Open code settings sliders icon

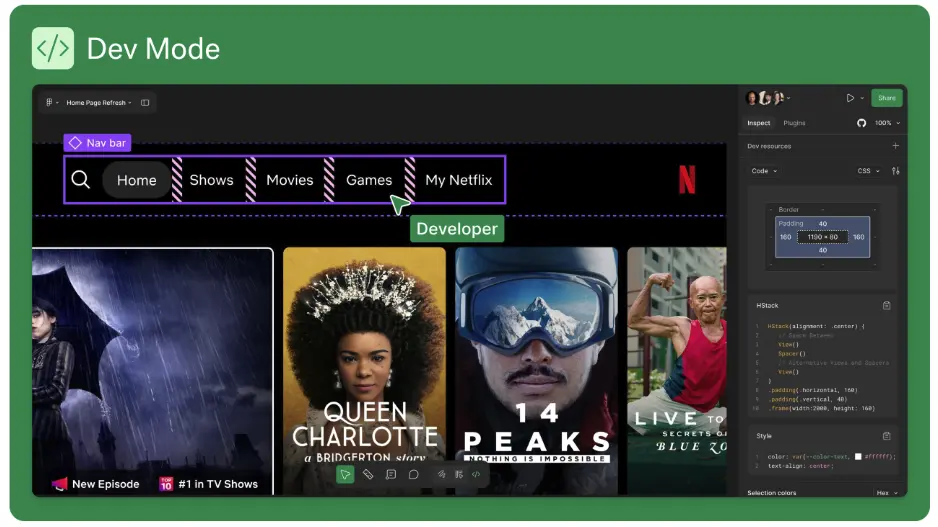[x=895, y=171]
